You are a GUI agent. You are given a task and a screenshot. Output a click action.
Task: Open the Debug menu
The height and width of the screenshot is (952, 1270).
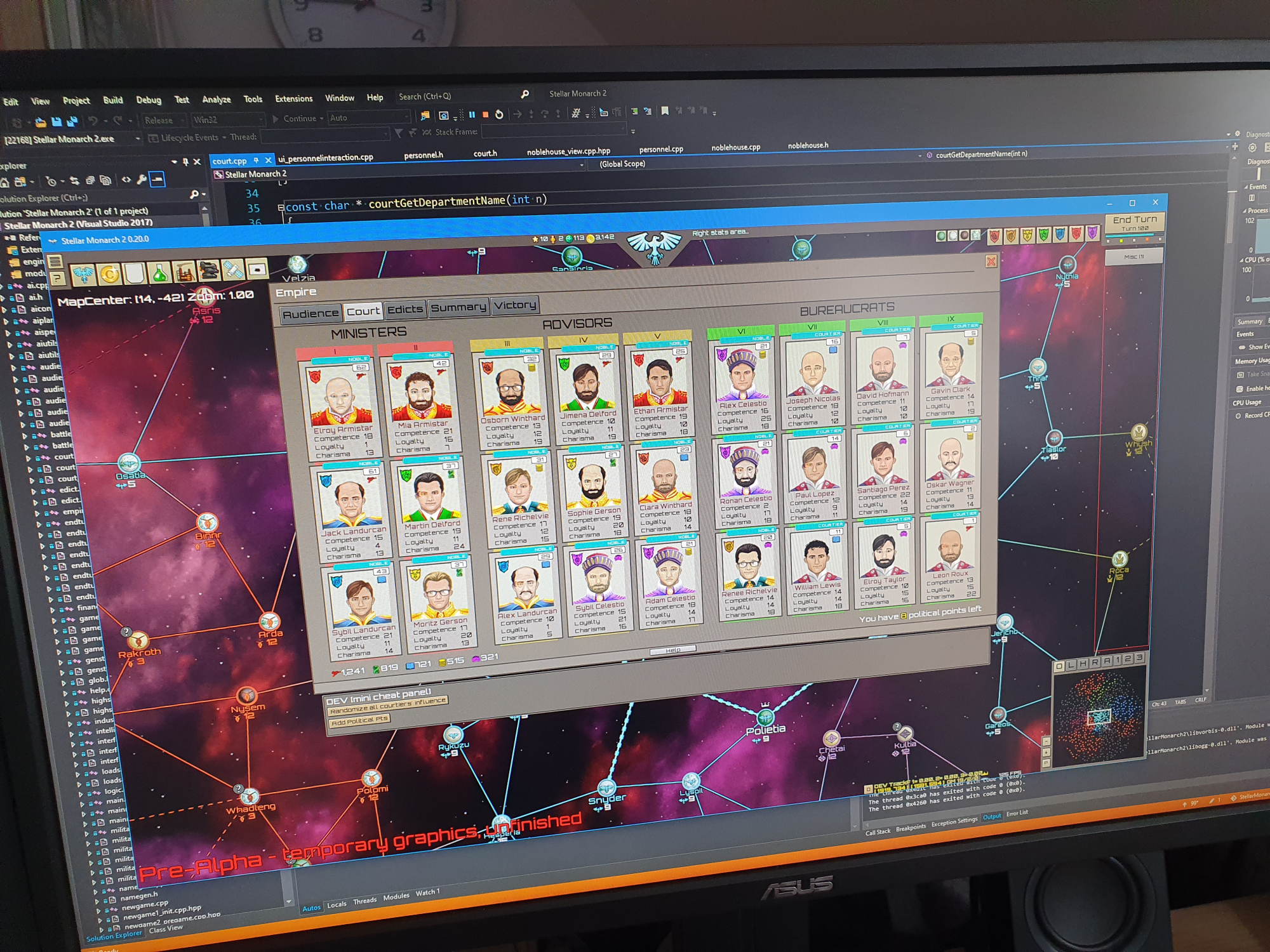point(149,100)
